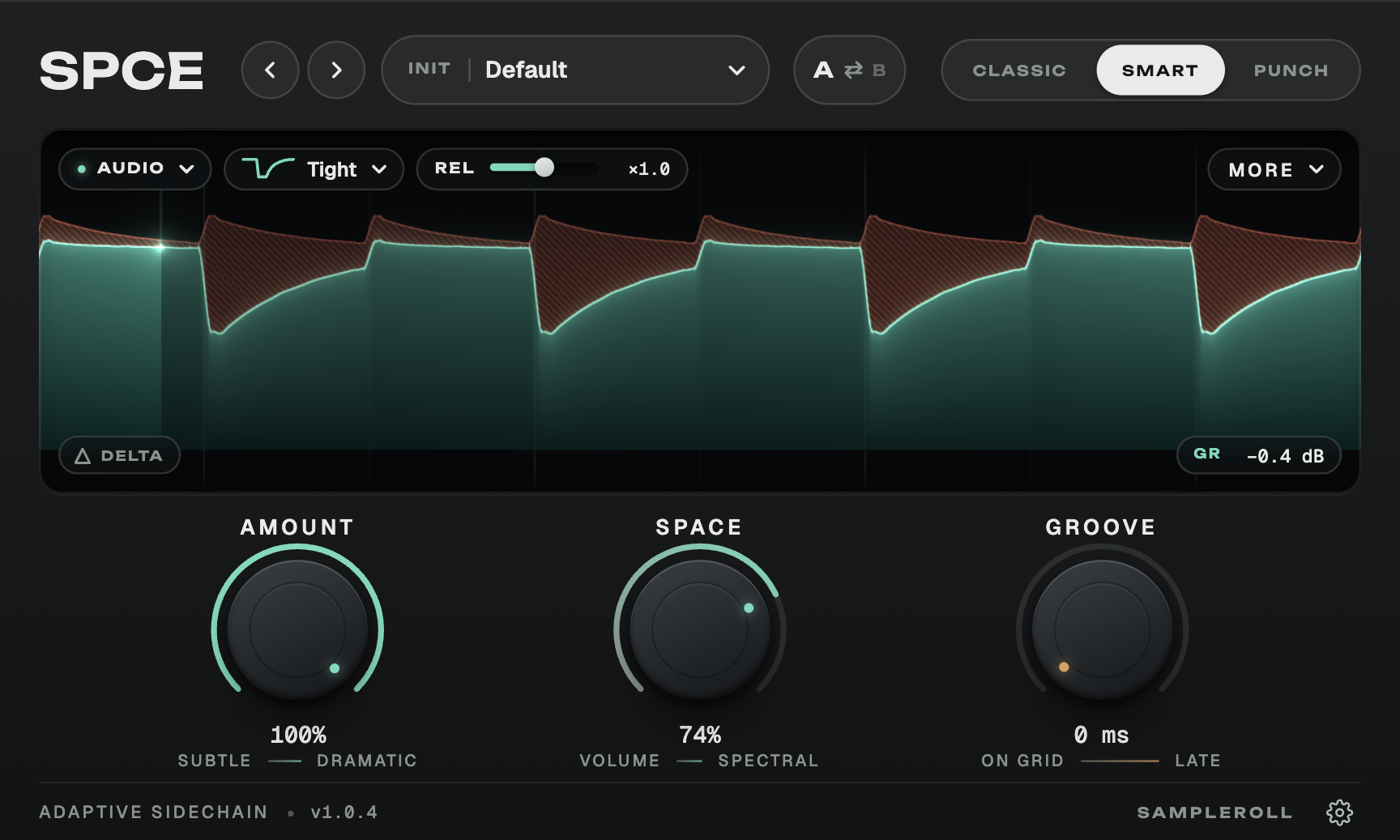Go to the previous preset arrow

tap(270, 70)
